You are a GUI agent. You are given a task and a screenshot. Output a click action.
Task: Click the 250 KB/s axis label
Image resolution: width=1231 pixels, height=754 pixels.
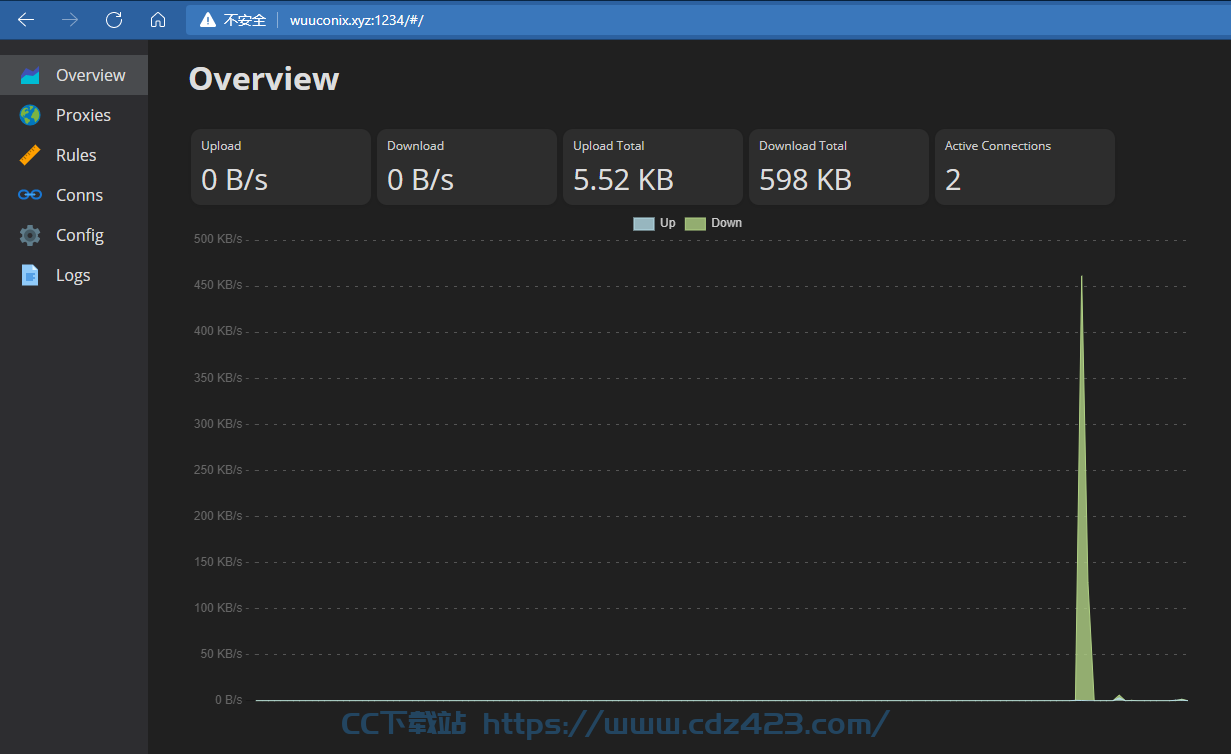(x=218, y=470)
